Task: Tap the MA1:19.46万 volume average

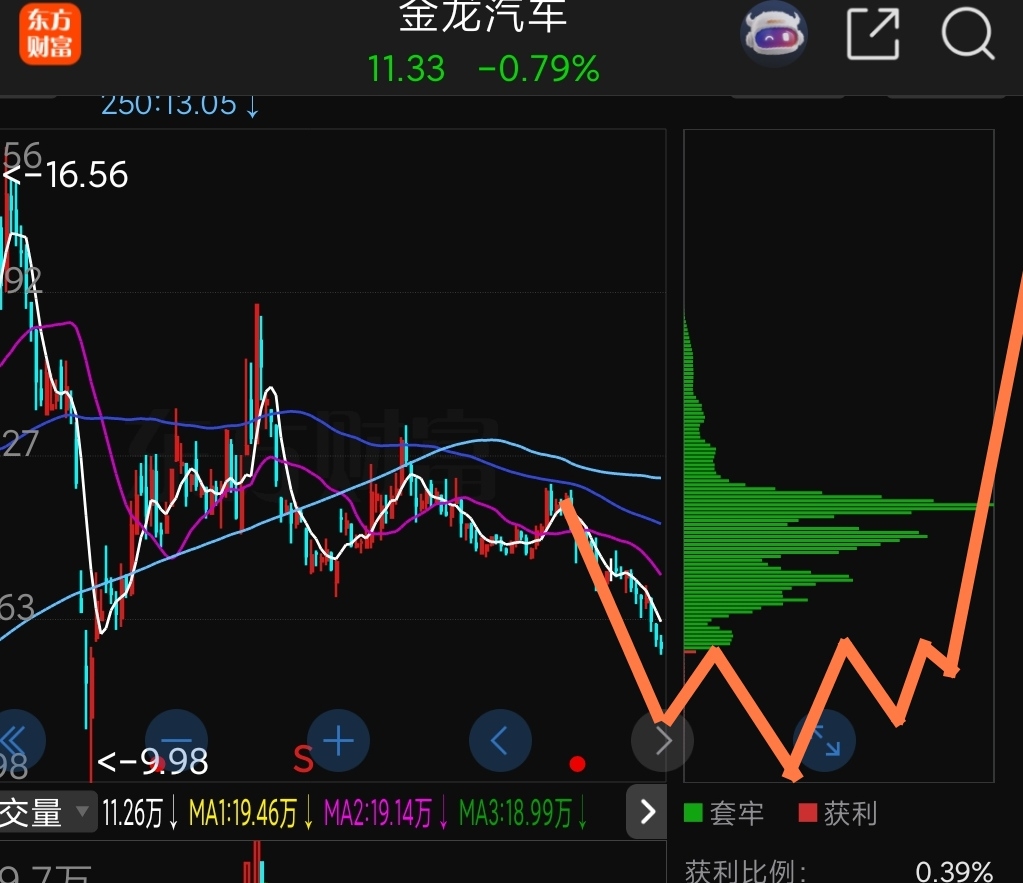Action: point(243,813)
